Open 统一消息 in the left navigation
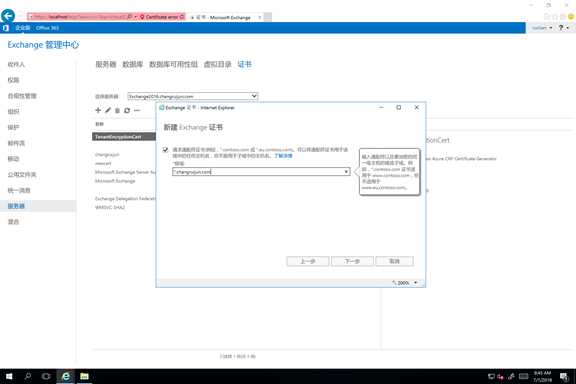This screenshot has height=384, width=576. coord(19,190)
